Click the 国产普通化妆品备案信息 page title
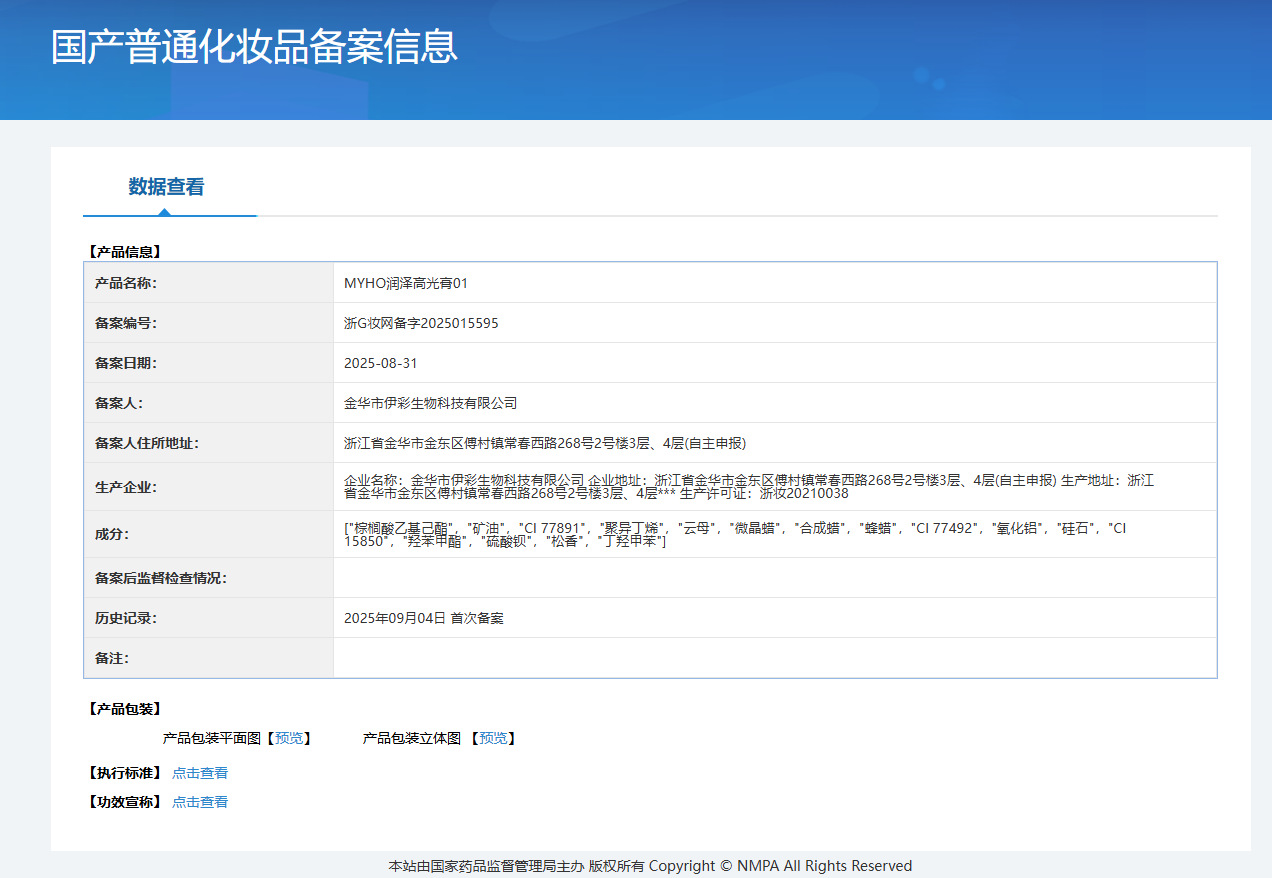 click(x=254, y=47)
